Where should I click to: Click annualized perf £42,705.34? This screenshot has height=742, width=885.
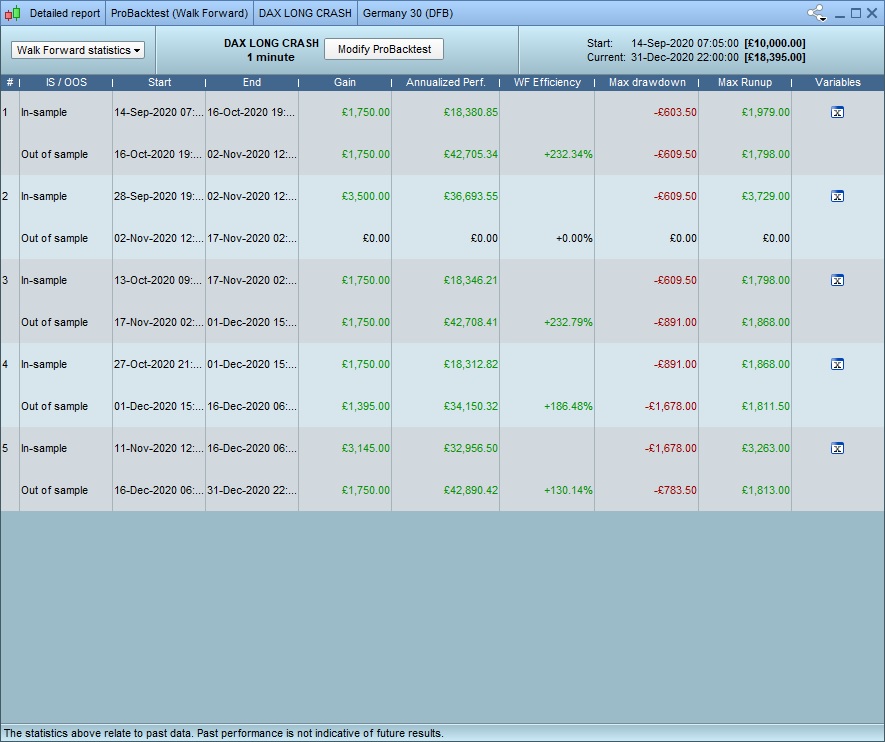471,154
